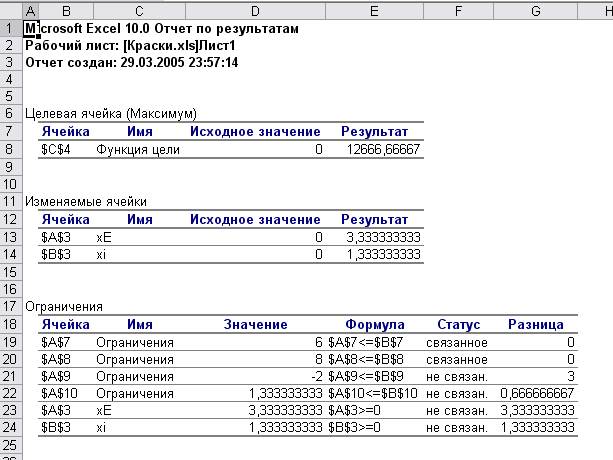This screenshot has width=613, height=460.
Task: Click row header 22
Action: point(9,395)
